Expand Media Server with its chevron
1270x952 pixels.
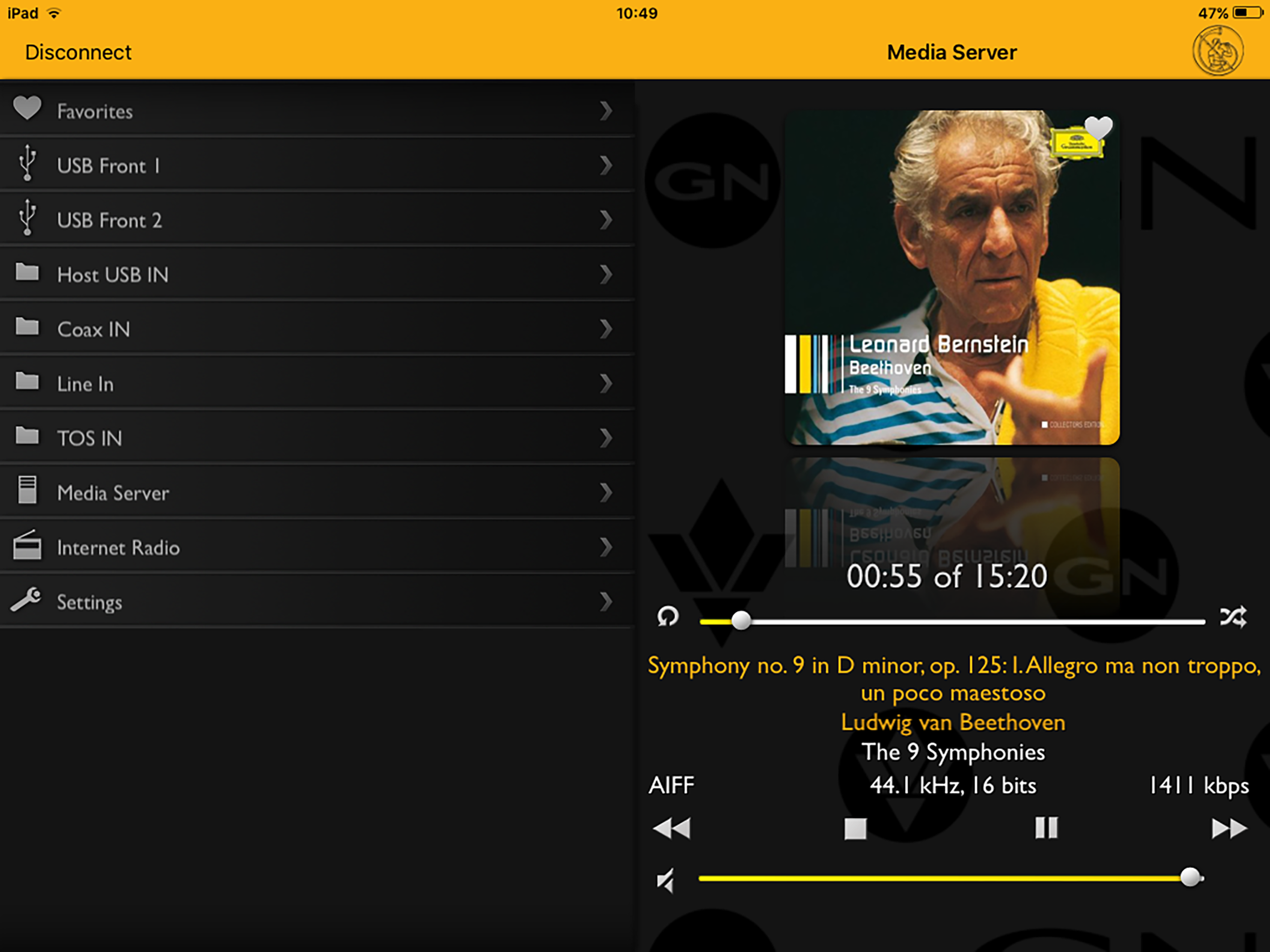tap(606, 493)
